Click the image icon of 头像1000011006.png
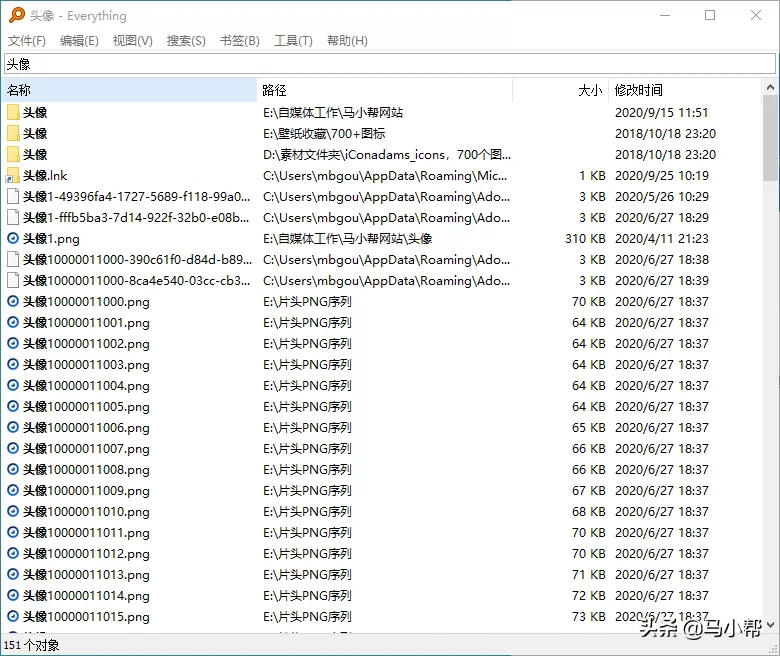780x656 pixels. tap(13, 427)
